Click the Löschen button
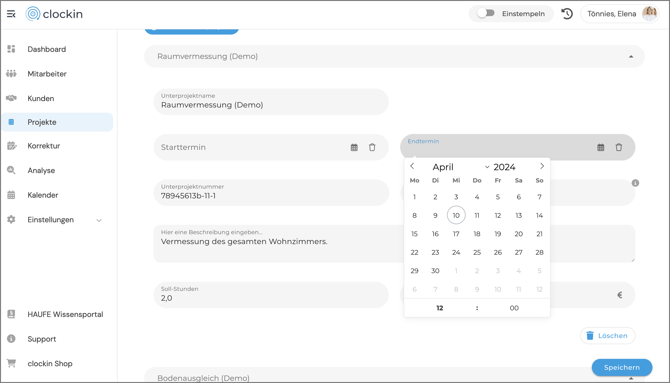Viewport: 670px width, 383px height. (608, 336)
